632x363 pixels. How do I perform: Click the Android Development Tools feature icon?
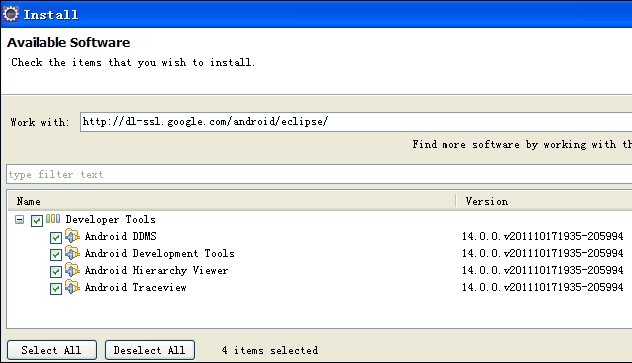coord(72,253)
